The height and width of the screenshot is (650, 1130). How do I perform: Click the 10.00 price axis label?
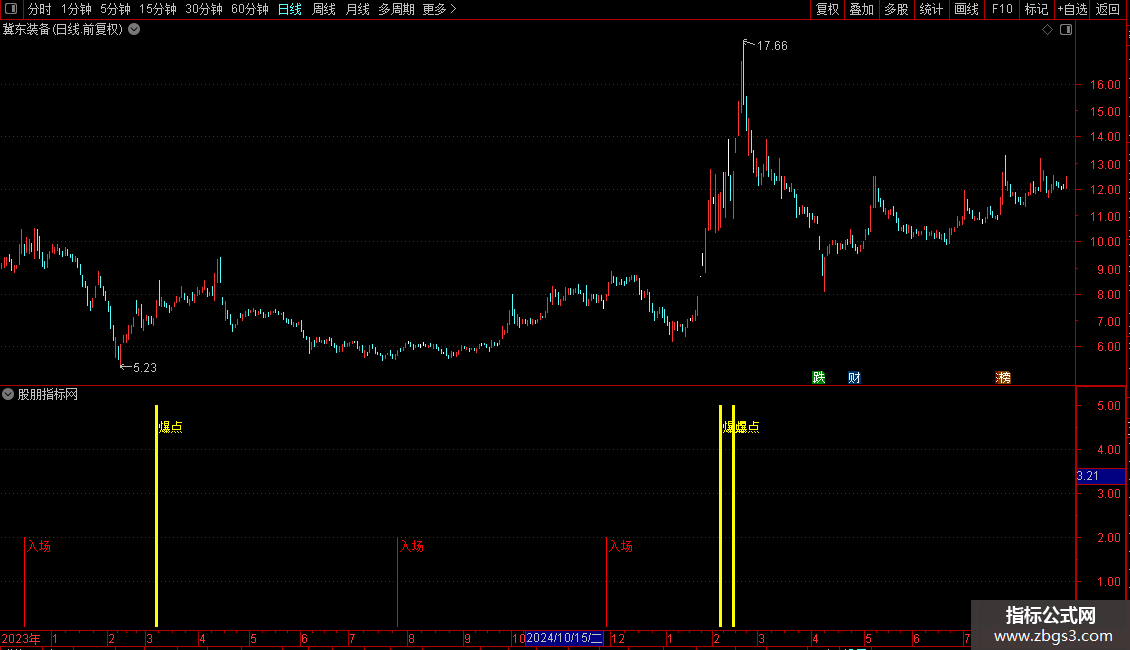click(x=1105, y=242)
